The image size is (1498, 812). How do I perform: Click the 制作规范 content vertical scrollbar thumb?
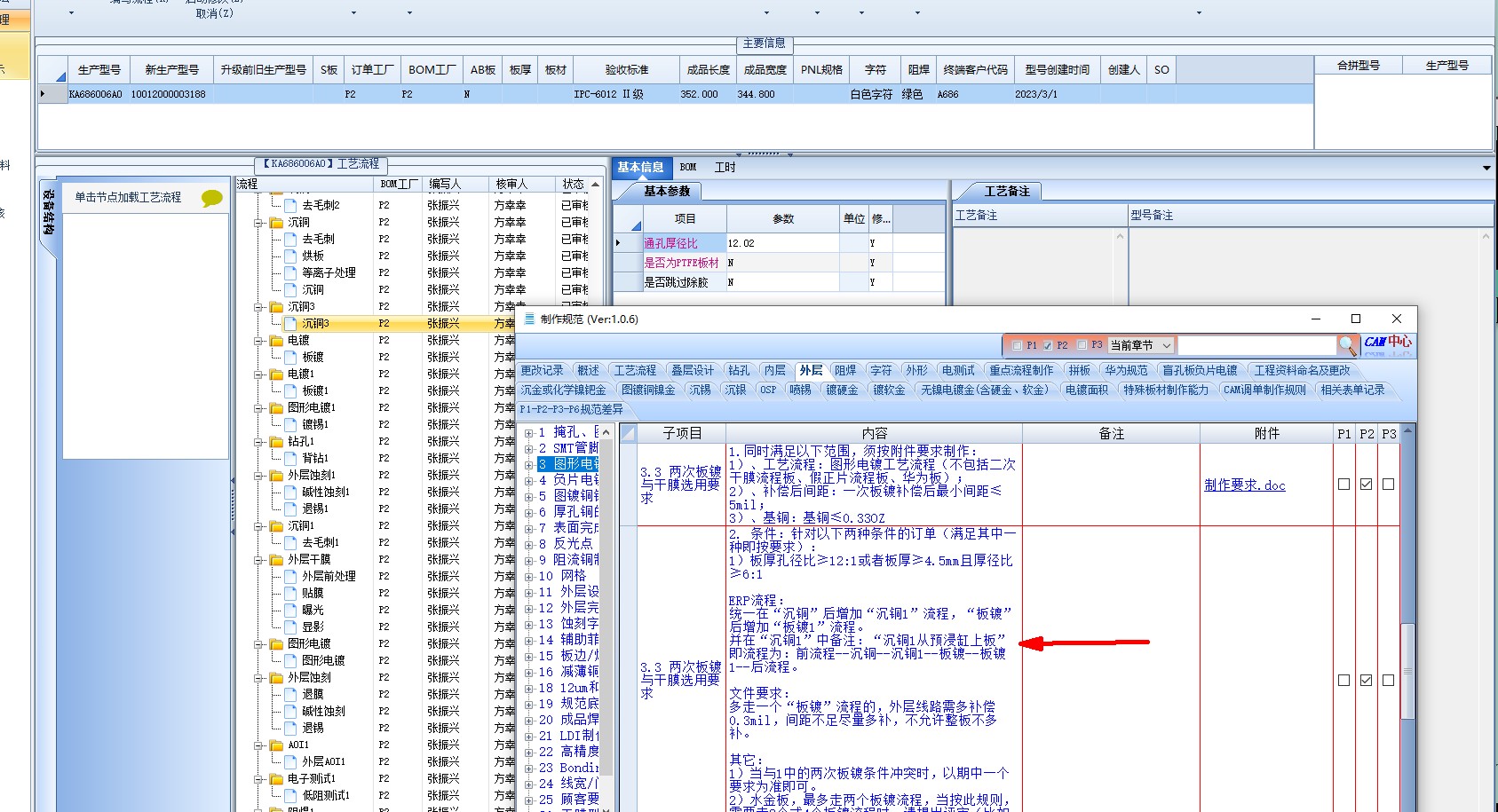coord(1407,671)
